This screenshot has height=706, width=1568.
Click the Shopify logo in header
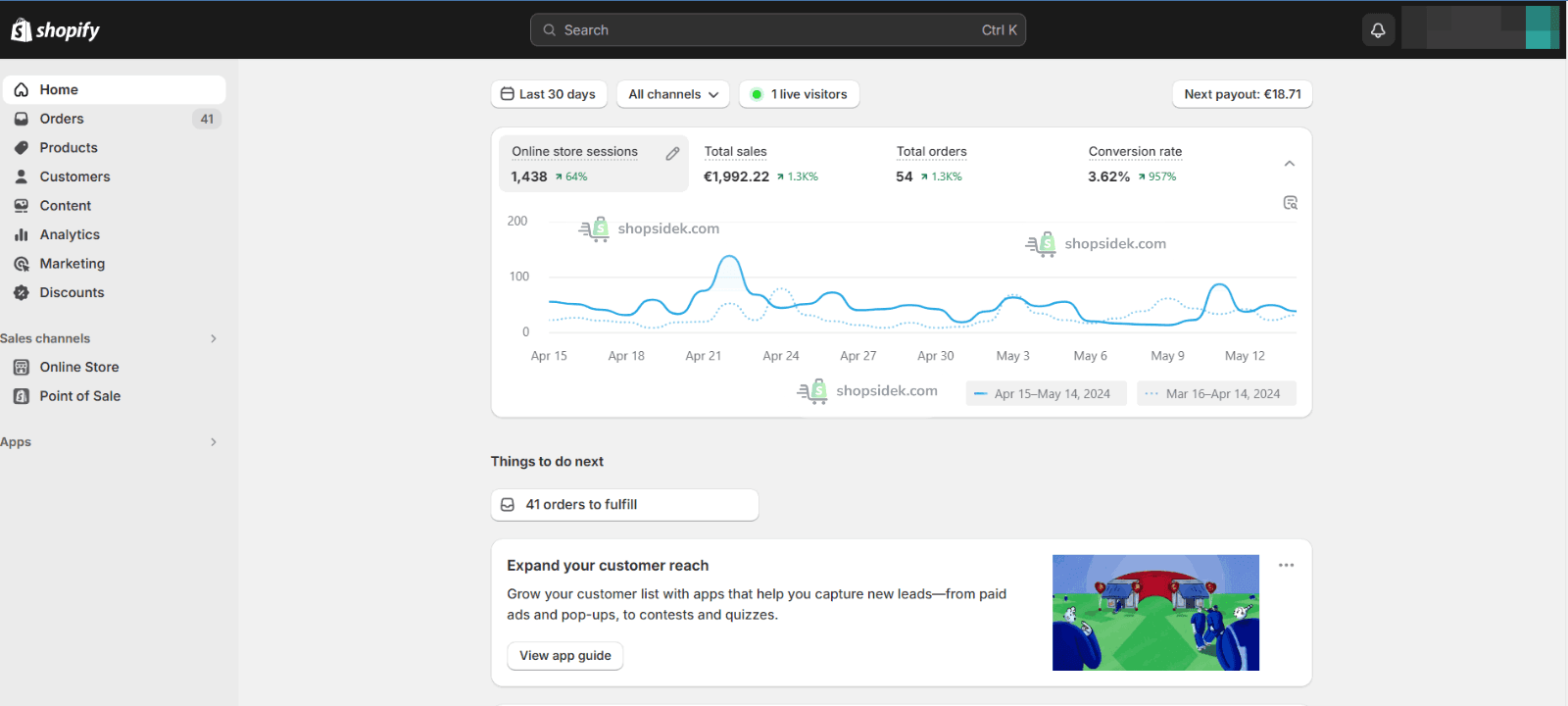click(x=56, y=30)
